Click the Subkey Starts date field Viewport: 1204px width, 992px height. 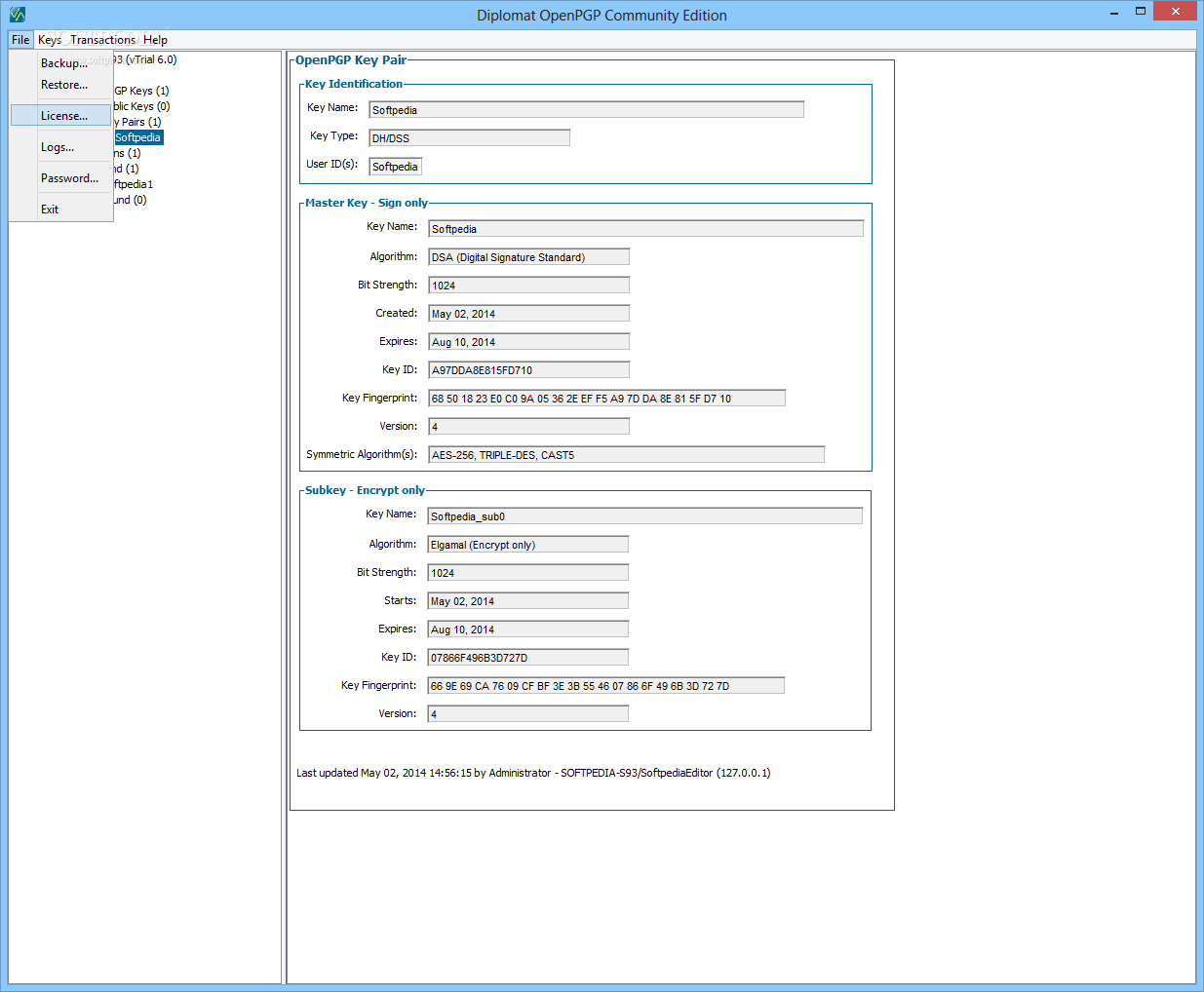527,601
